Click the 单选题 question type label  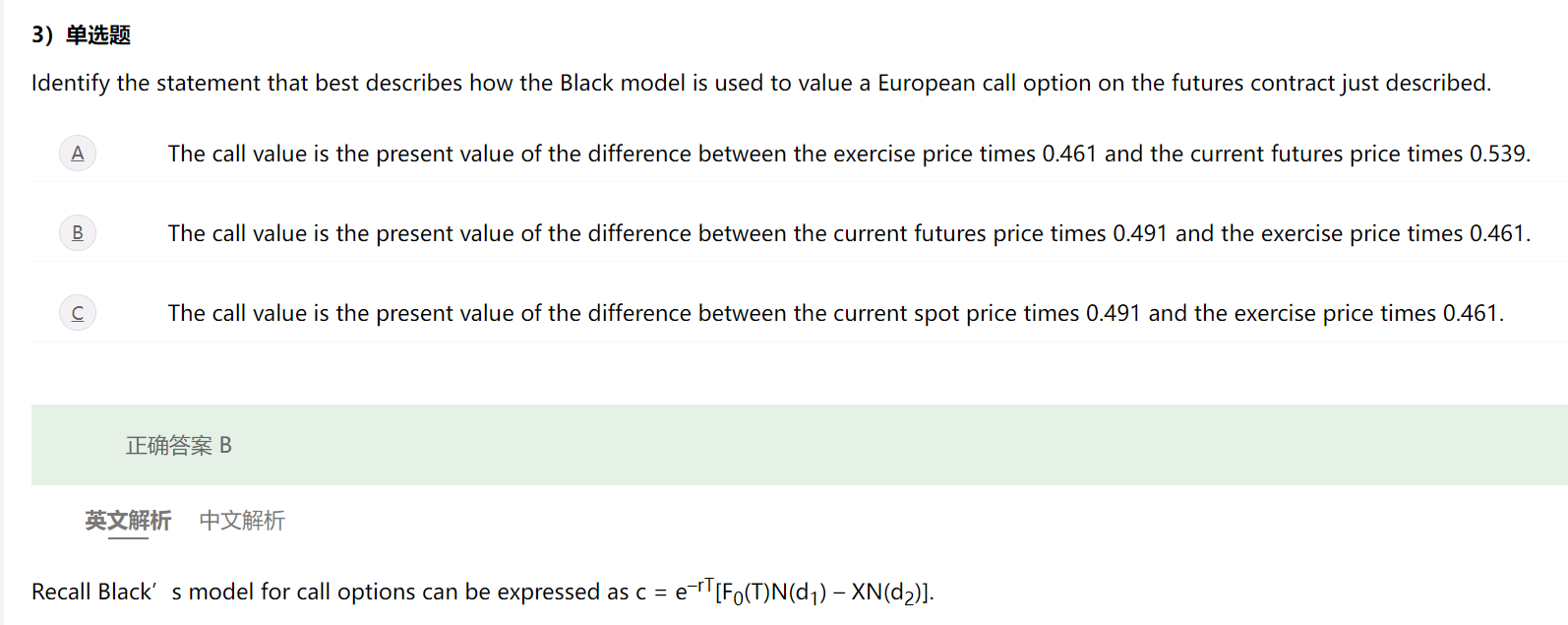point(98,35)
